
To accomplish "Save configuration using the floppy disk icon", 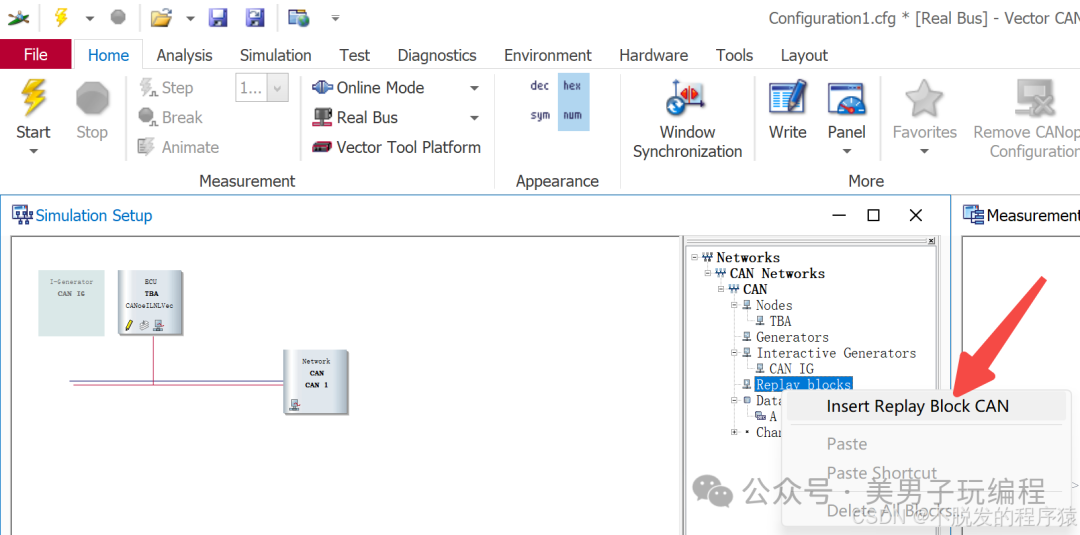I will pyautogui.click(x=218, y=18).
